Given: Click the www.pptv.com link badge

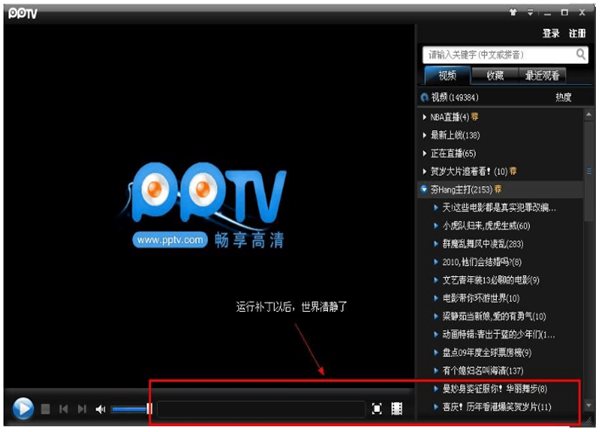Looking at the screenshot, I should [x=170, y=240].
